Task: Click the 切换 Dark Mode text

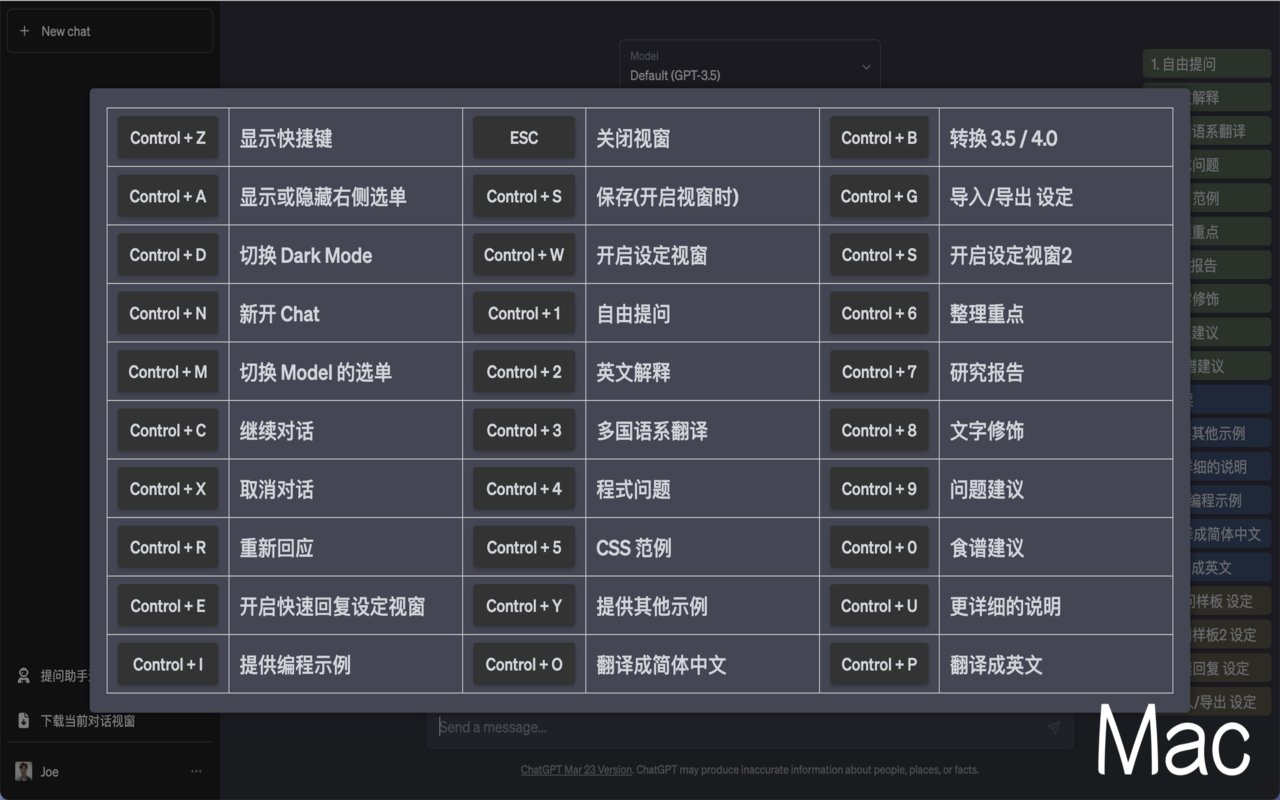Action: (x=306, y=255)
